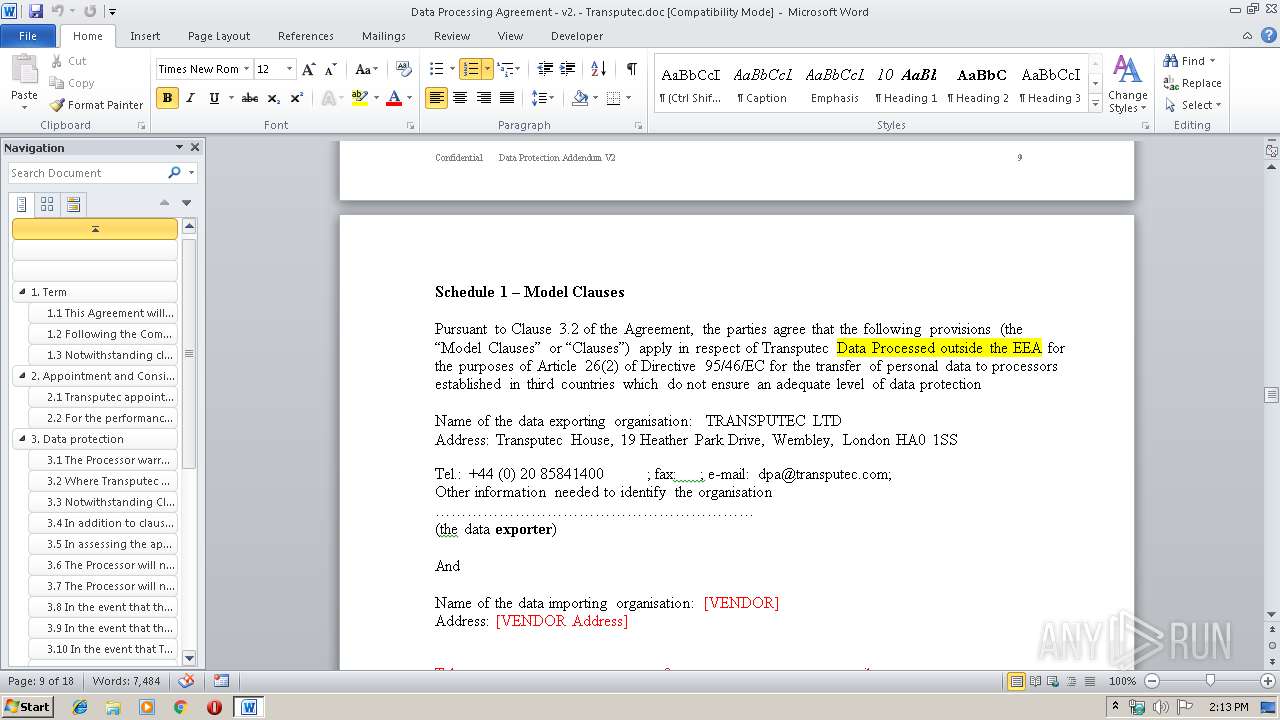1280x720 pixels.
Task: Close the Navigation pane
Action: pos(195,147)
